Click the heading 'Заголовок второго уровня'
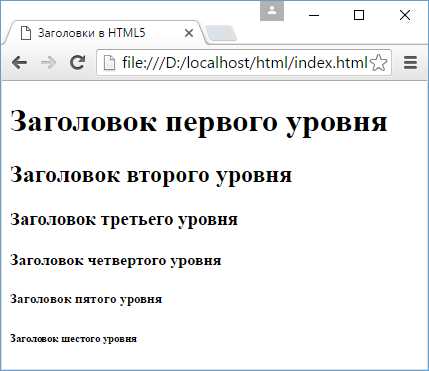The height and width of the screenshot is (371, 429). [x=151, y=175]
